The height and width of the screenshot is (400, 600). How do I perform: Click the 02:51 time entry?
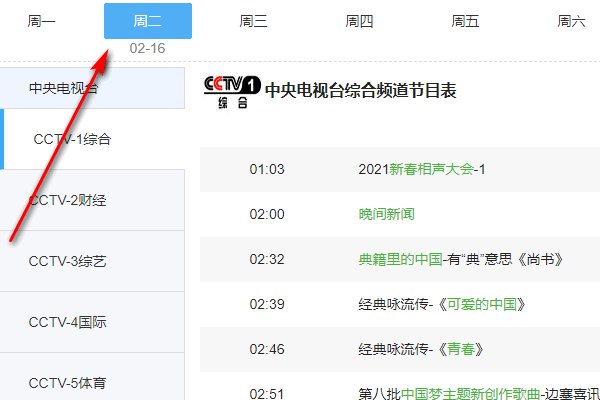[267, 393]
